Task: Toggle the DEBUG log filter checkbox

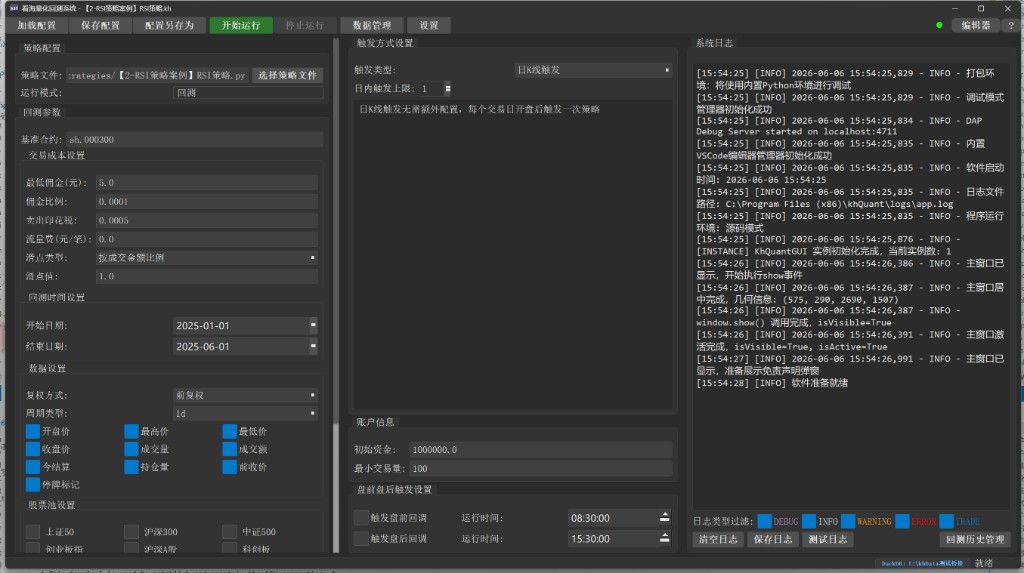Action: (x=765, y=521)
